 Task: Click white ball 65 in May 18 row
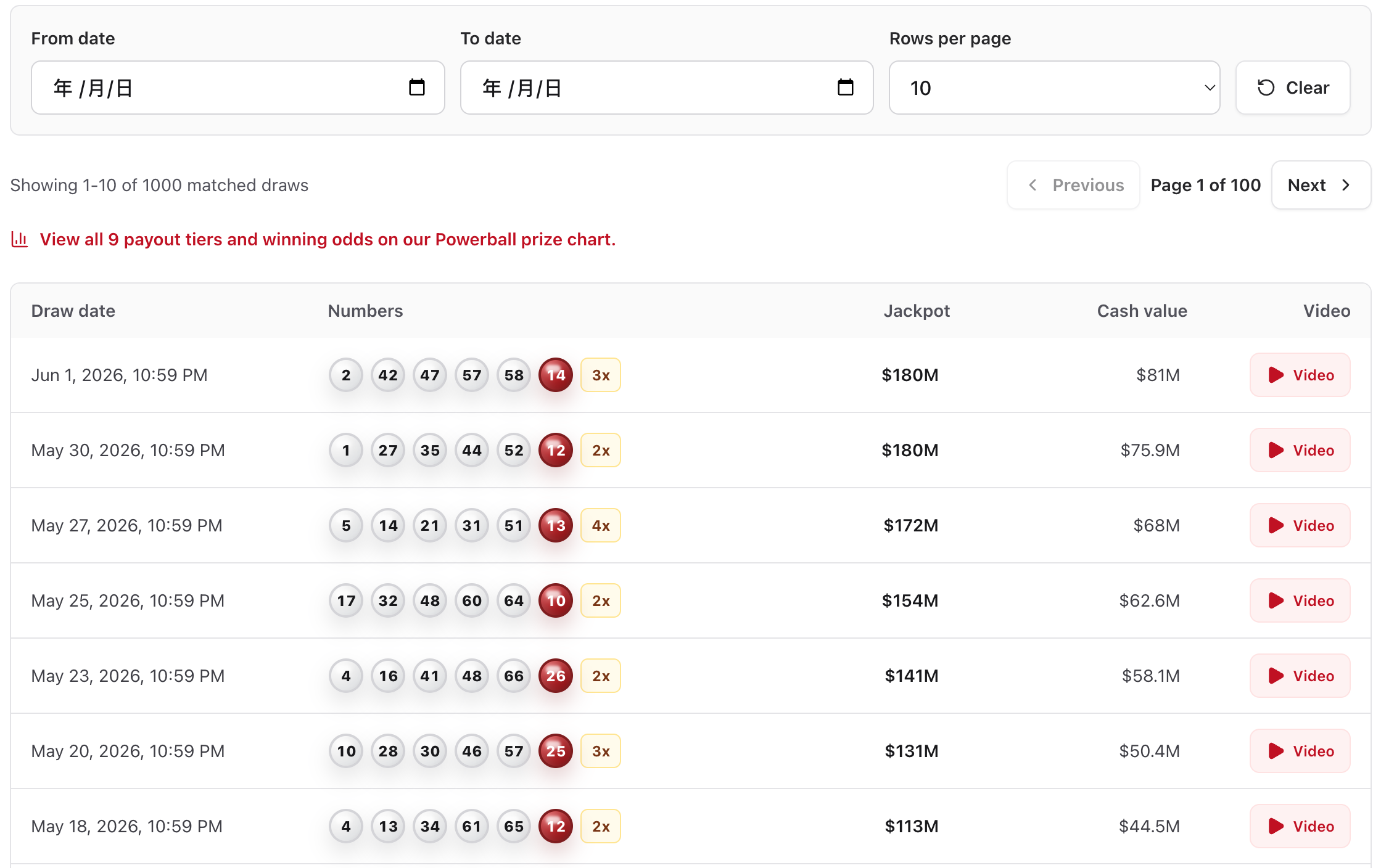514,826
